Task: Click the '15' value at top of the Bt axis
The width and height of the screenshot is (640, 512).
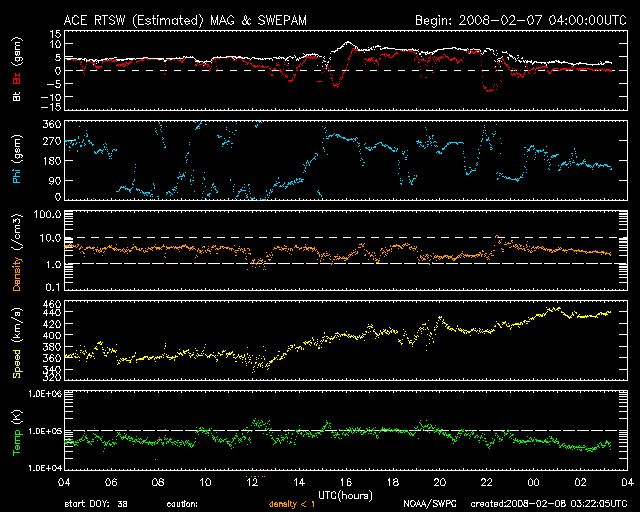Action: click(56, 34)
